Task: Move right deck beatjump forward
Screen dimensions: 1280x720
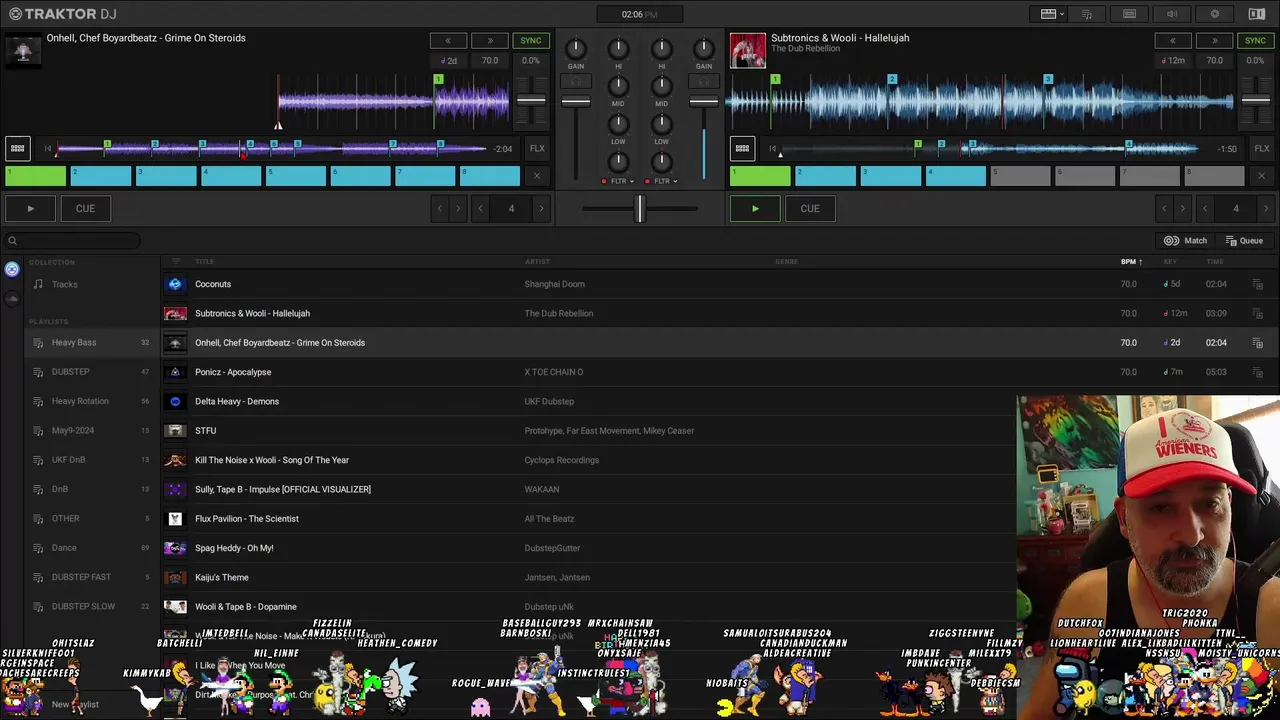Action: tap(1182, 209)
